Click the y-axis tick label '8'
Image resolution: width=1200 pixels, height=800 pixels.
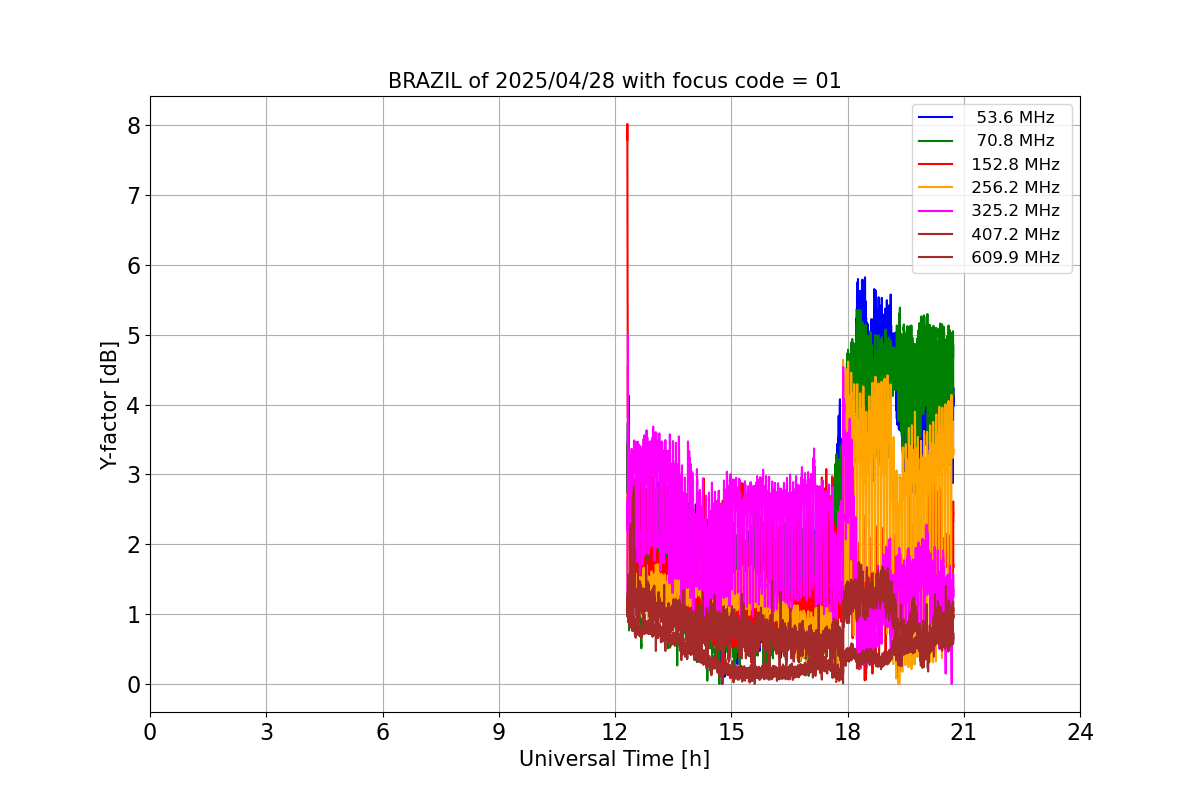click(133, 125)
